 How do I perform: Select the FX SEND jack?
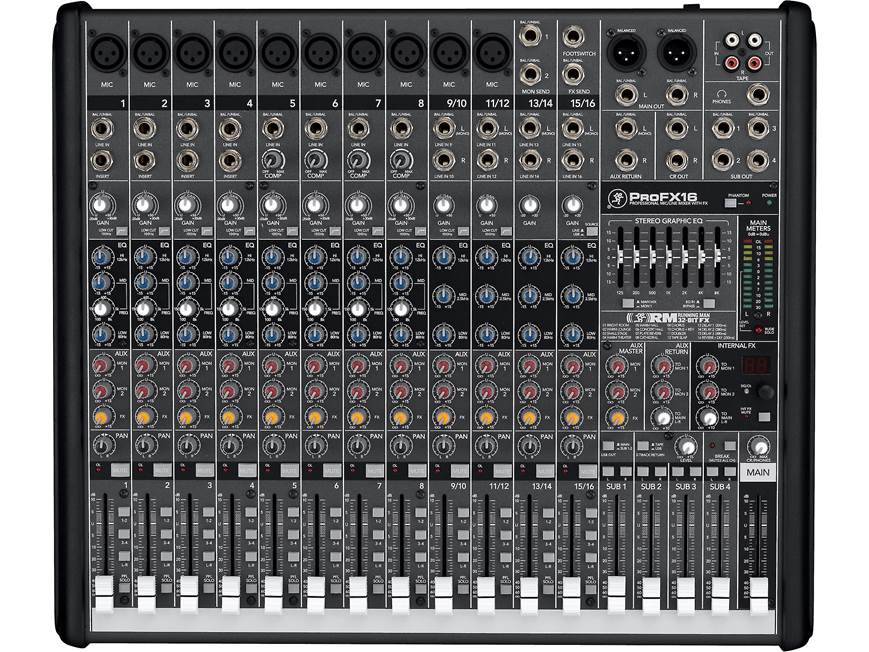(x=575, y=74)
